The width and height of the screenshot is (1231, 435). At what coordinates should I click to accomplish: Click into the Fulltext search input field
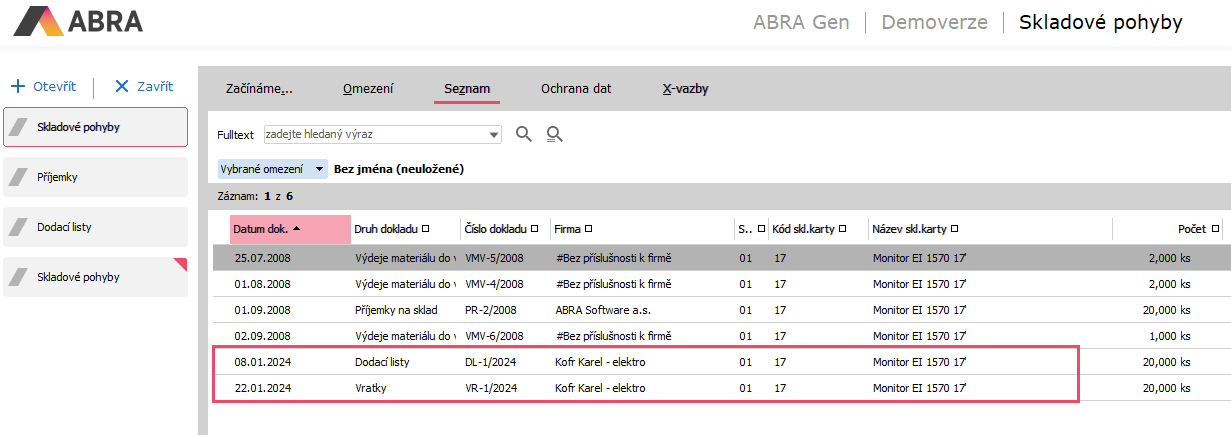pos(375,134)
